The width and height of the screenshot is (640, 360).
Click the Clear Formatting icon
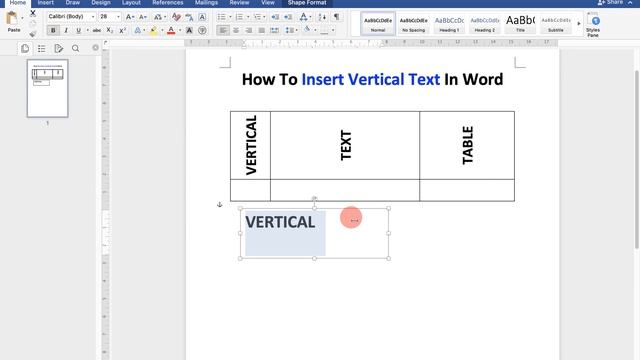(x=176, y=17)
